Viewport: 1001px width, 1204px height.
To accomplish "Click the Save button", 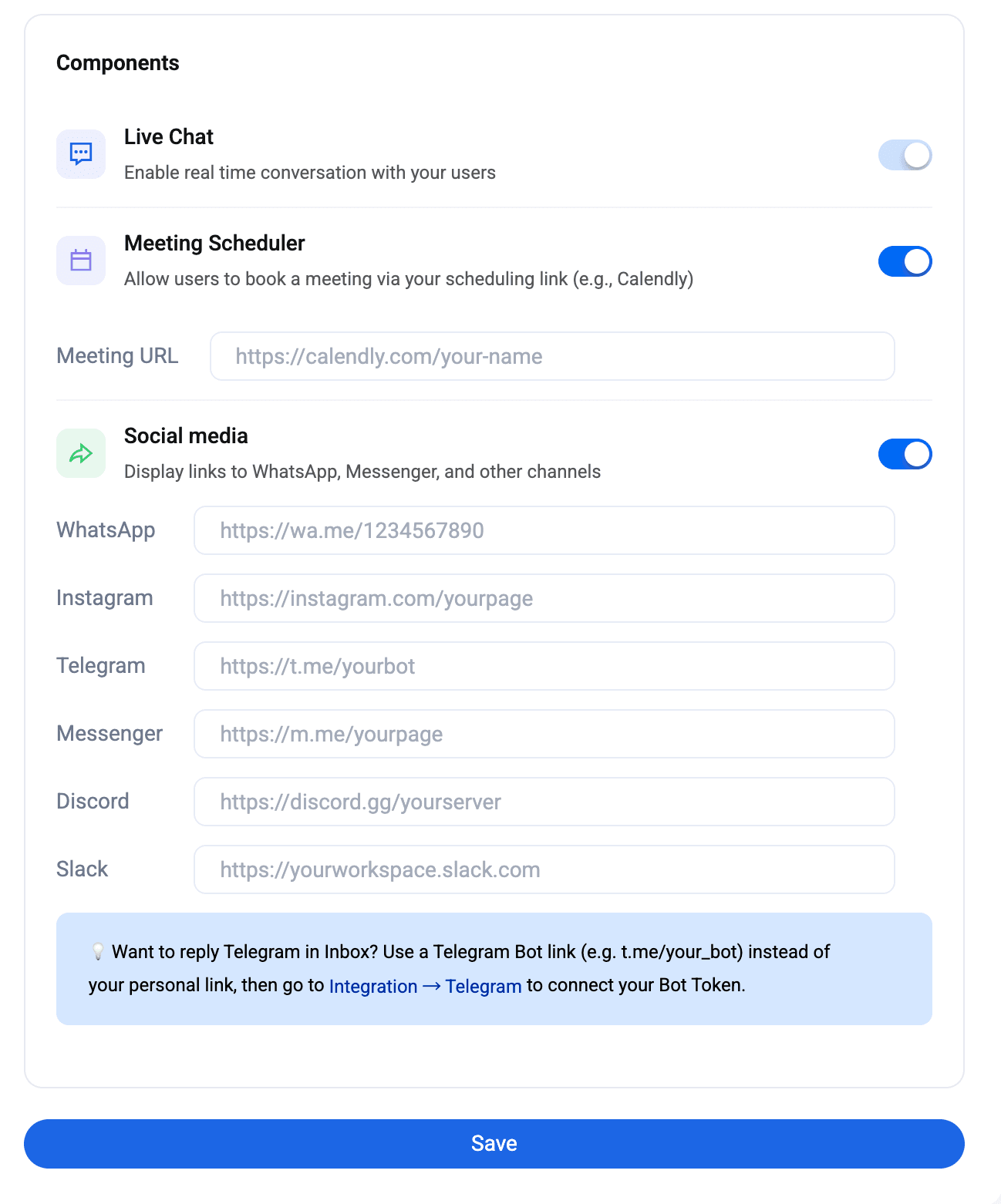I will click(x=494, y=1144).
